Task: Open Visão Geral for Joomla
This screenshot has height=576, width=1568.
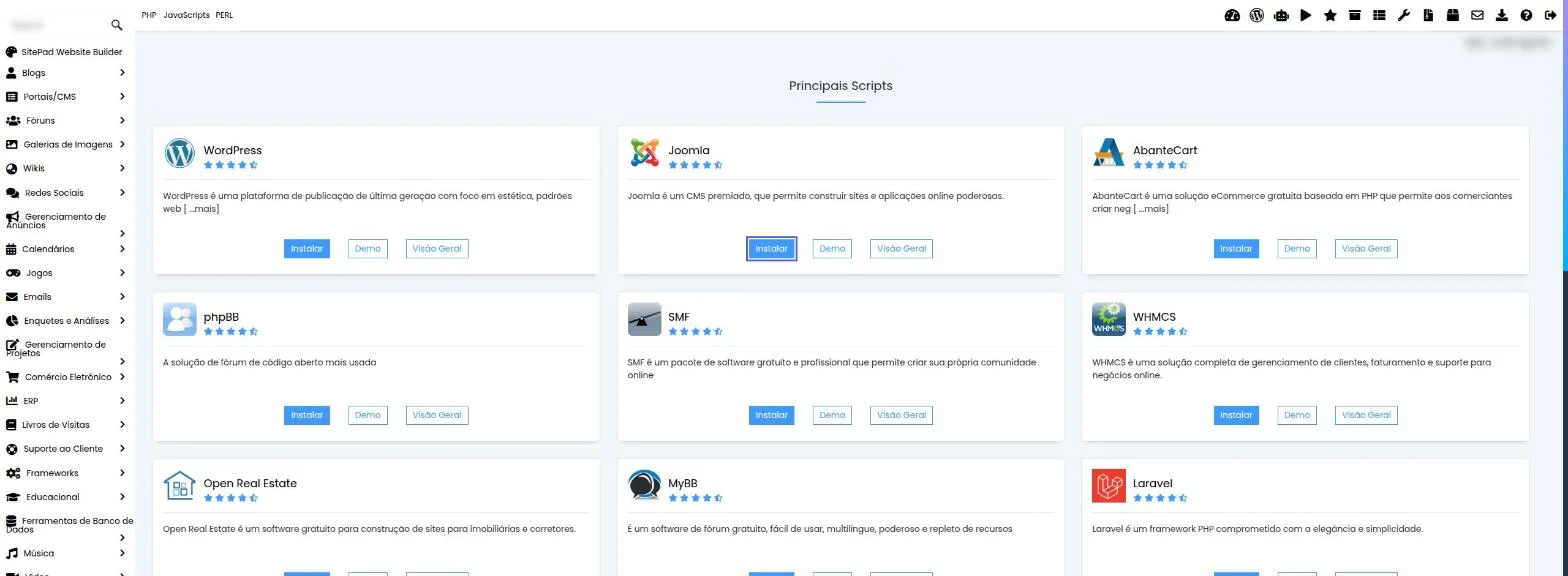Action: [x=901, y=249]
